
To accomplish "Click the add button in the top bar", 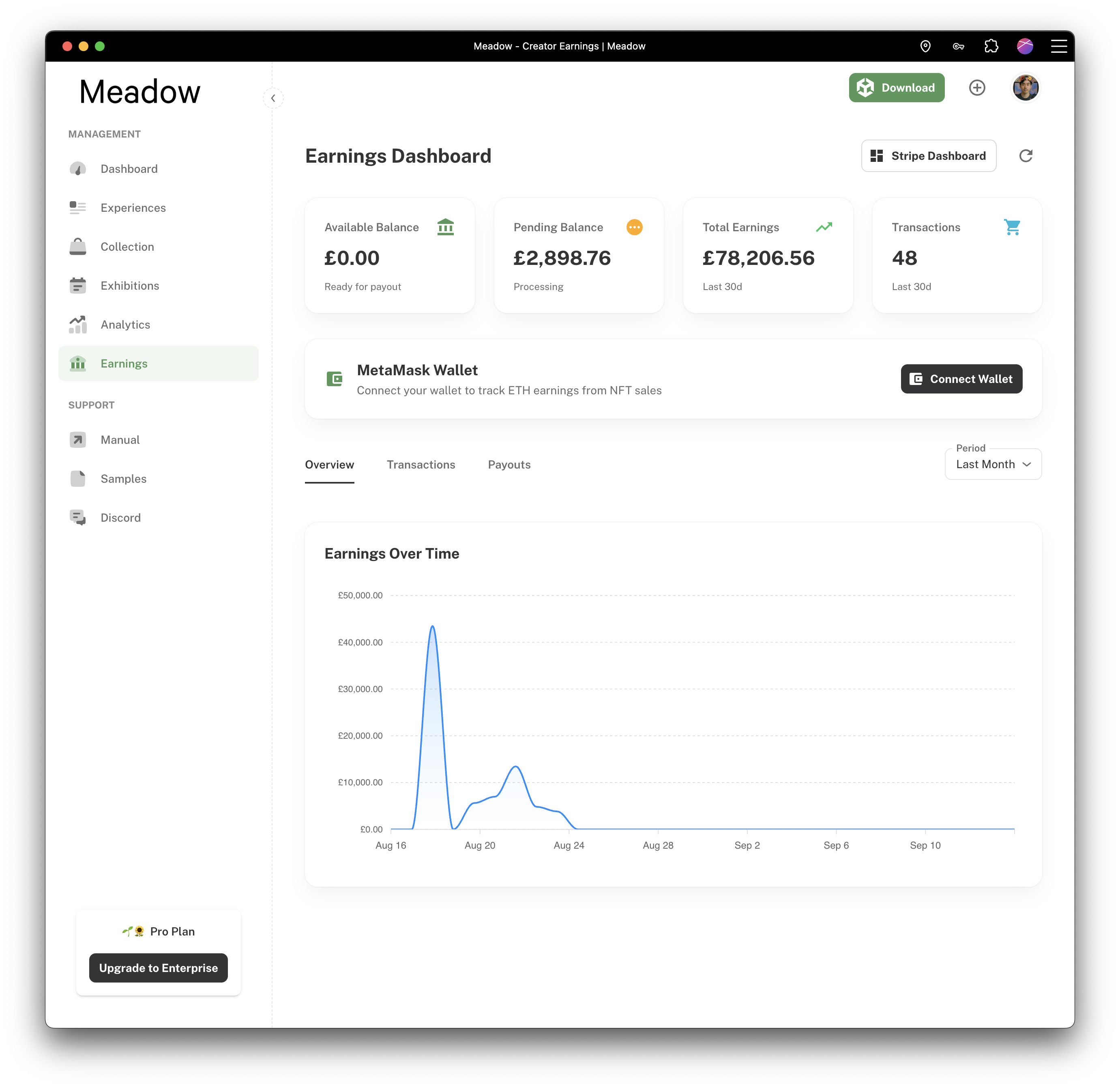I will (x=977, y=88).
